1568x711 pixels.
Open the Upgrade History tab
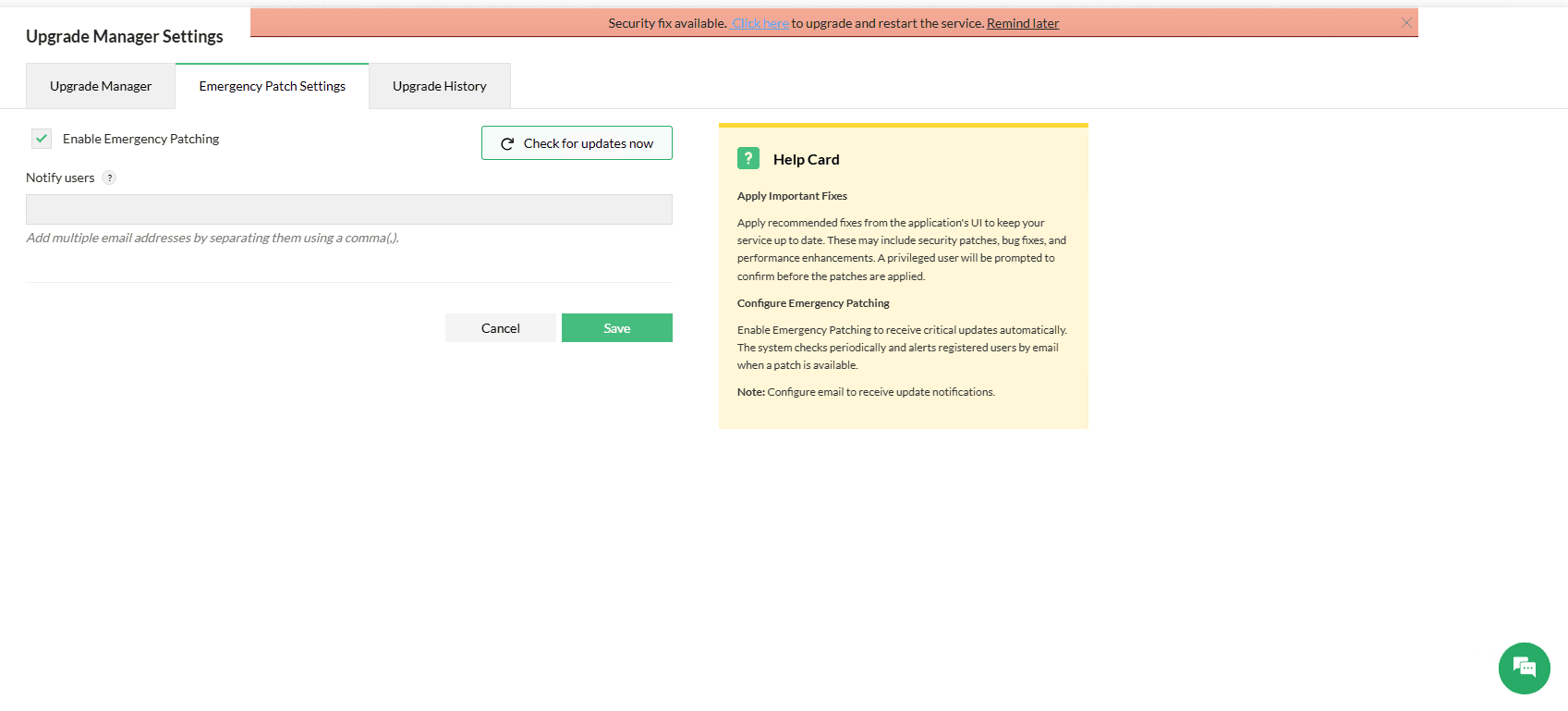[x=440, y=86]
